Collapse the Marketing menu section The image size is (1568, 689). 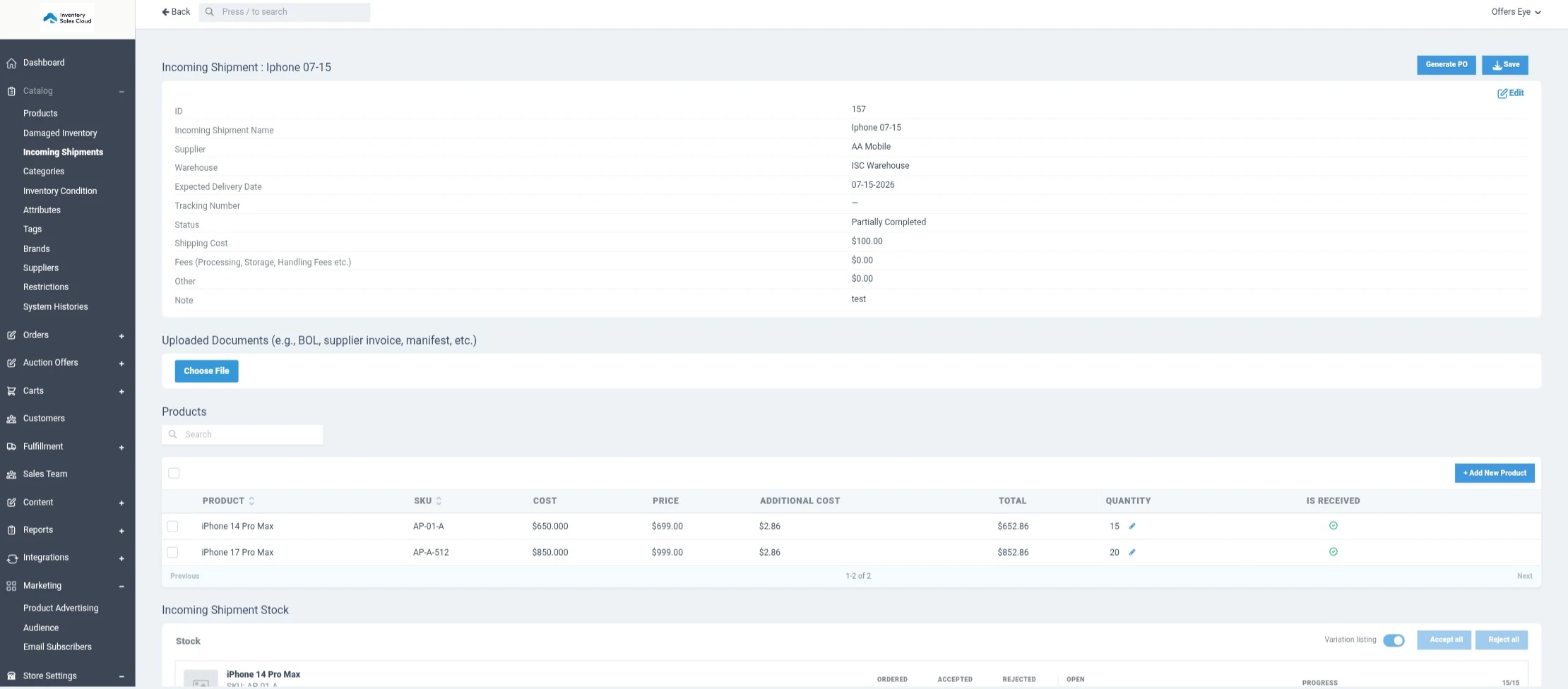pyautogui.click(x=121, y=587)
